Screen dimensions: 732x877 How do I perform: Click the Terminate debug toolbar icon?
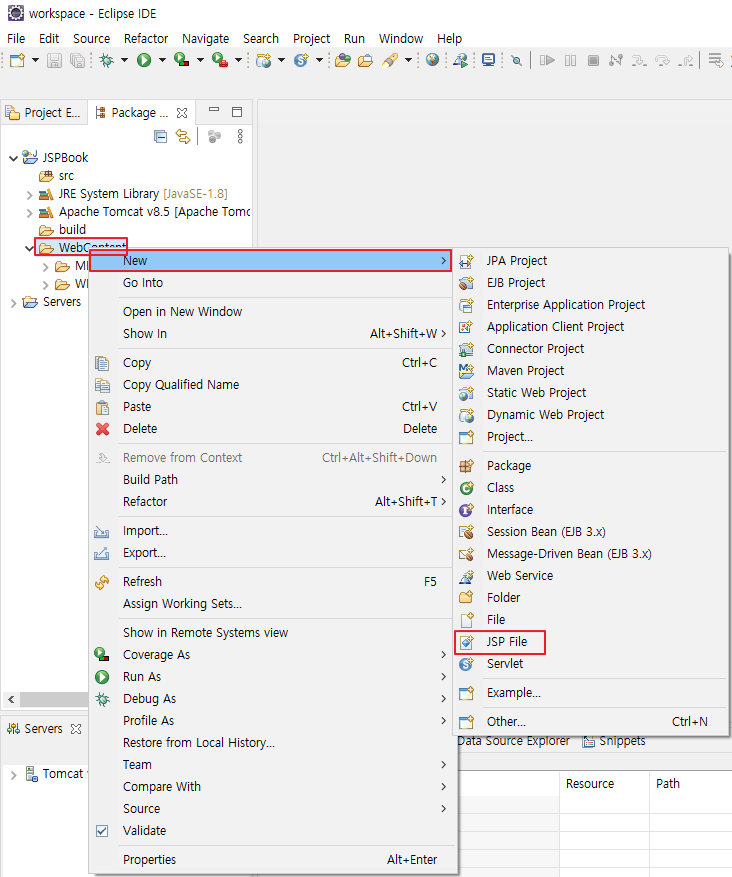coord(593,60)
